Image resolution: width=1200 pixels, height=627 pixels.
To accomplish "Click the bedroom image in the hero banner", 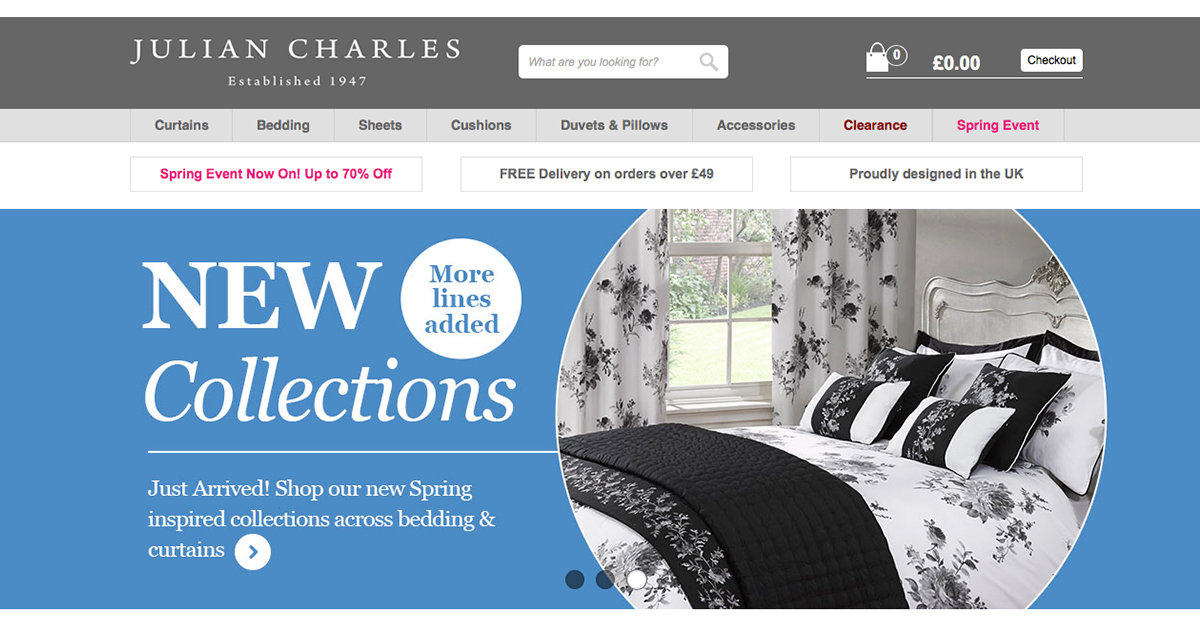I will click(x=831, y=409).
